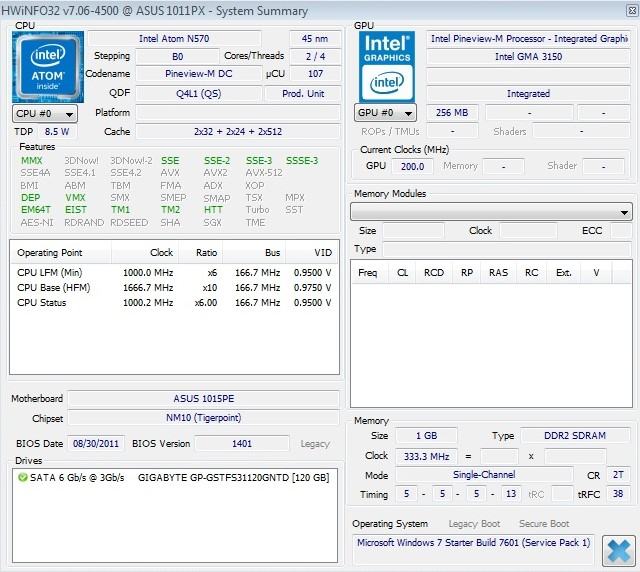Click the cache value 2x32 + 2x24 + 2x512

tap(238, 131)
